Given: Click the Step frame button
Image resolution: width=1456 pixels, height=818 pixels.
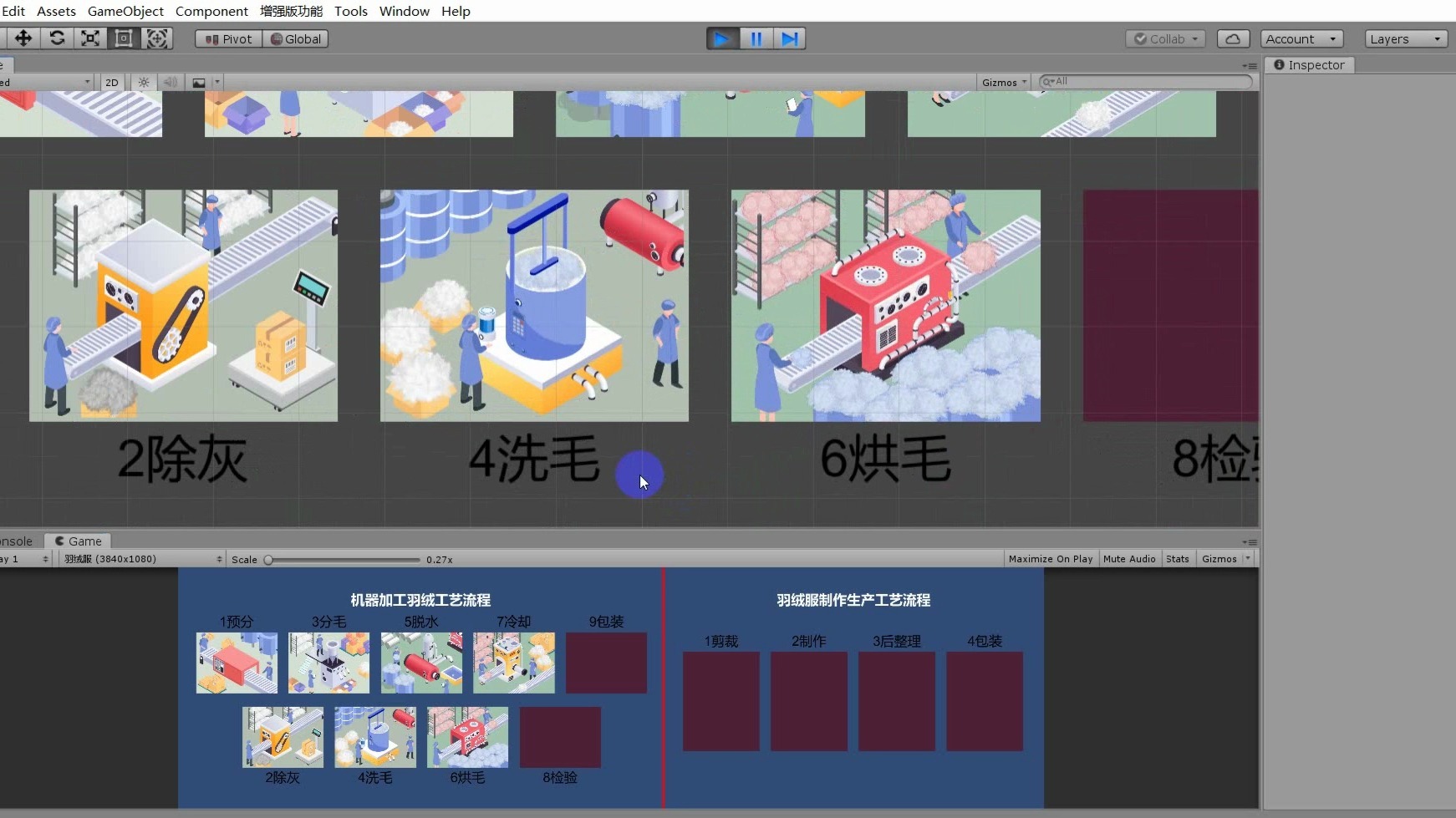Looking at the screenshot, I should [789, 38].
